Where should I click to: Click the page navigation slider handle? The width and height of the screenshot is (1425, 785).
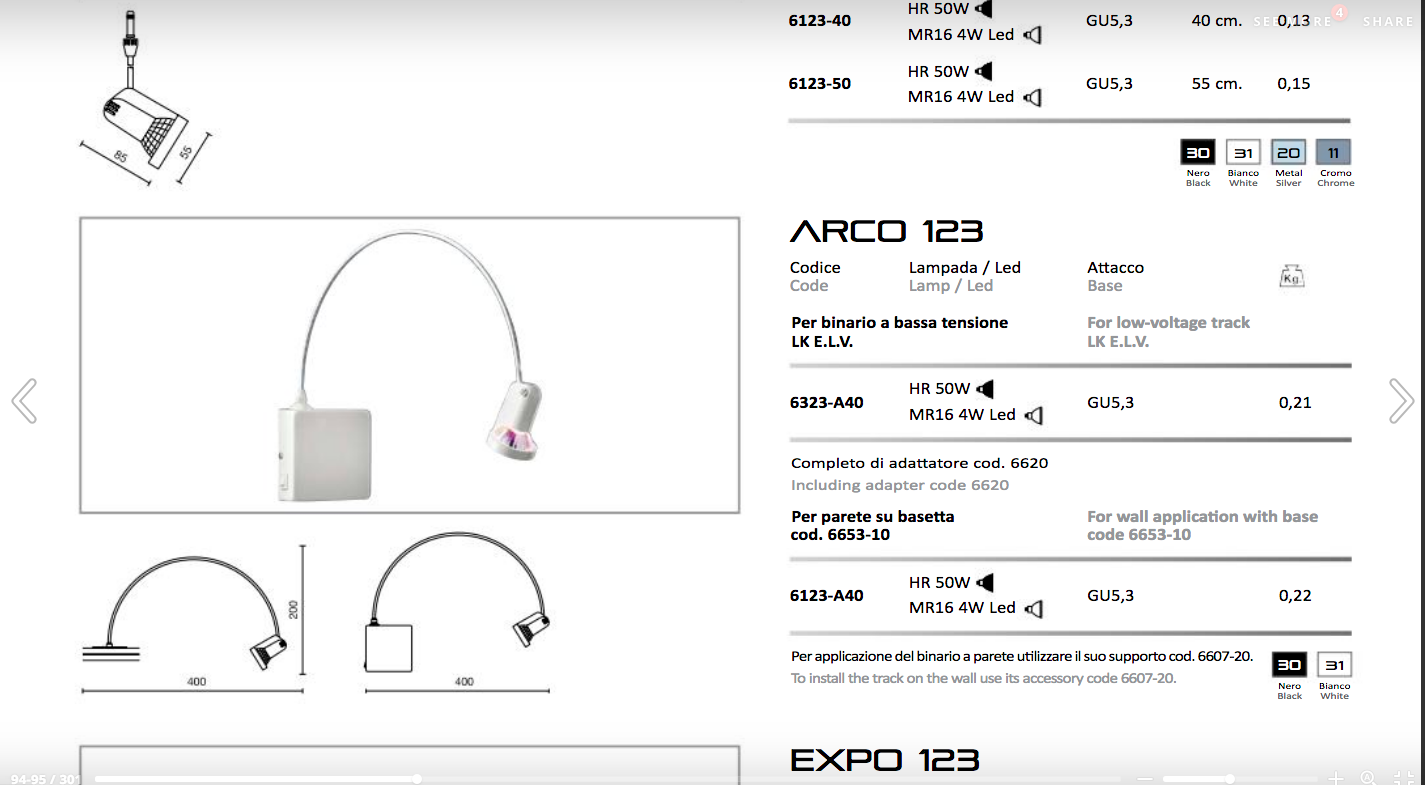point(417,778)
